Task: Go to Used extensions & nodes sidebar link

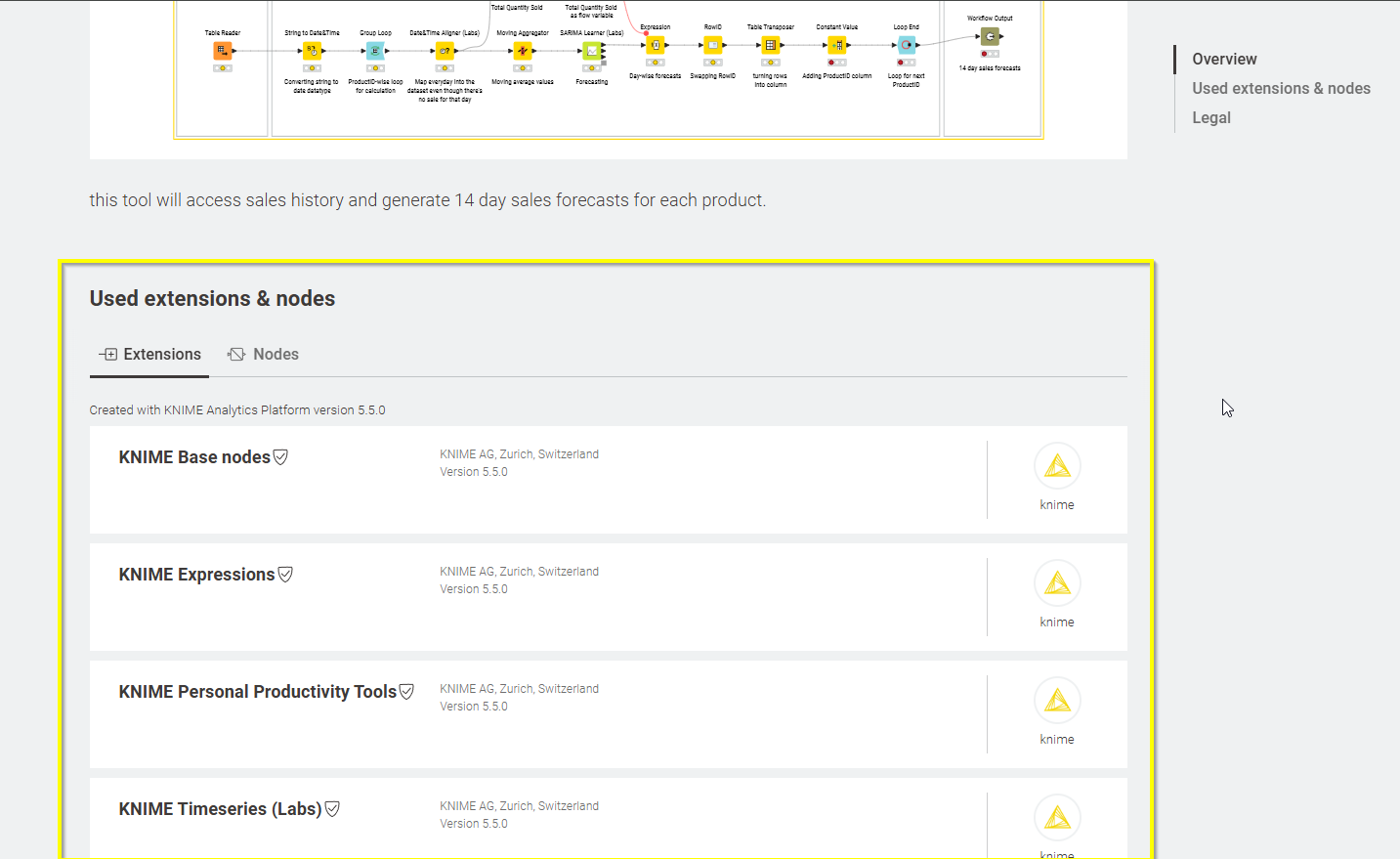Action: coord(1281,89)
